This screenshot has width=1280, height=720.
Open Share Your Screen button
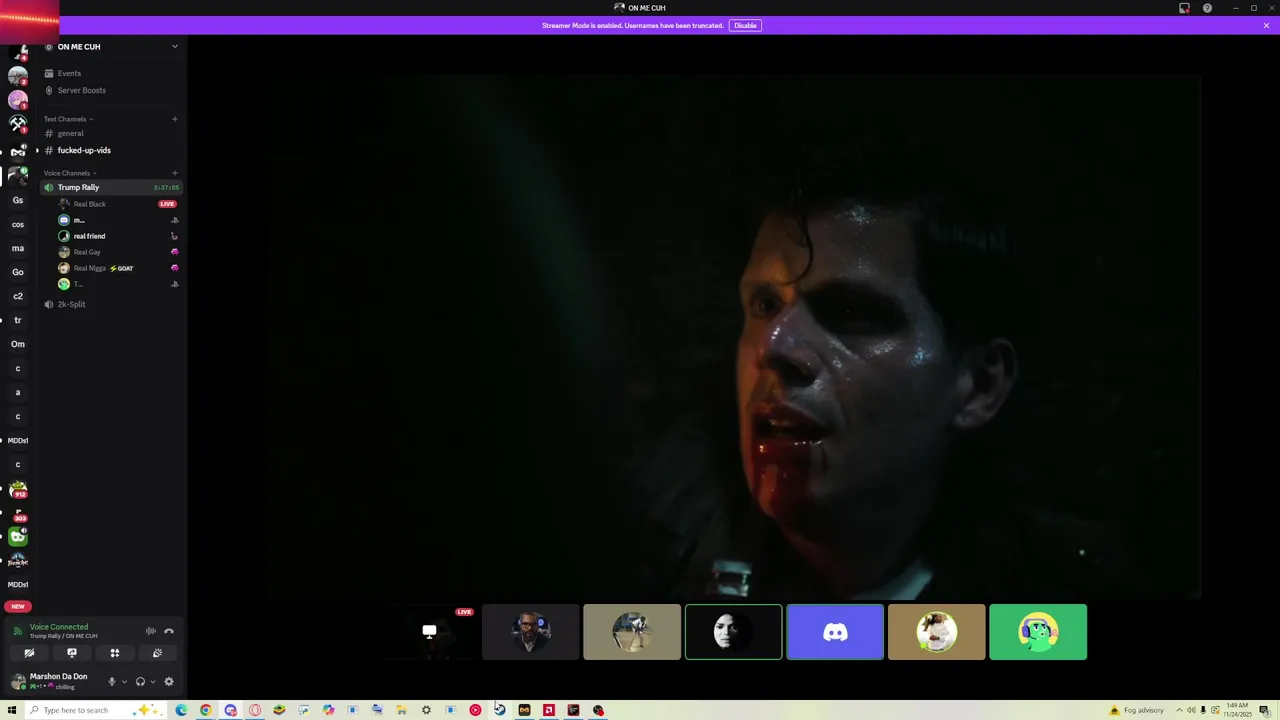point(72,653)
